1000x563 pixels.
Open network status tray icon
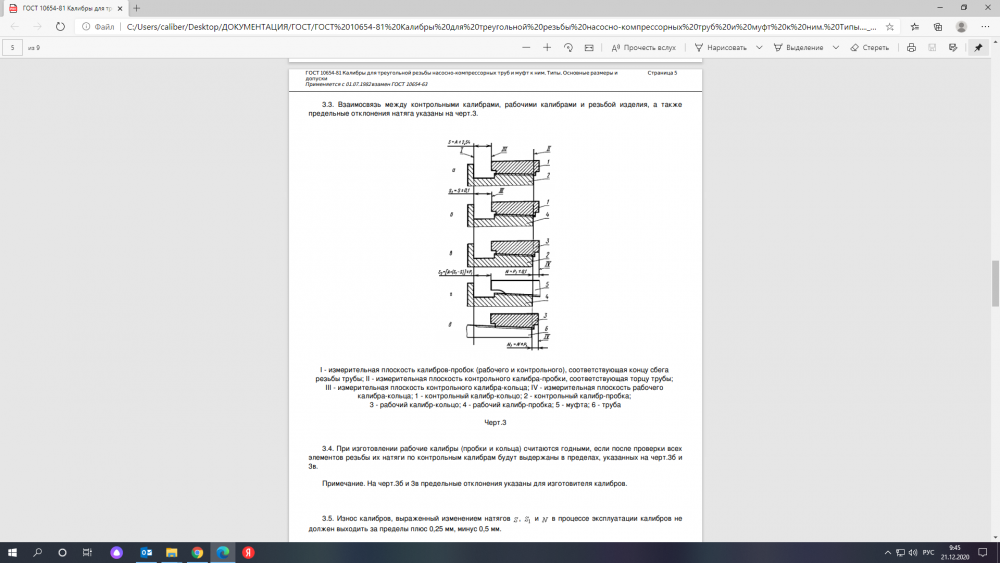pos(901,553)
